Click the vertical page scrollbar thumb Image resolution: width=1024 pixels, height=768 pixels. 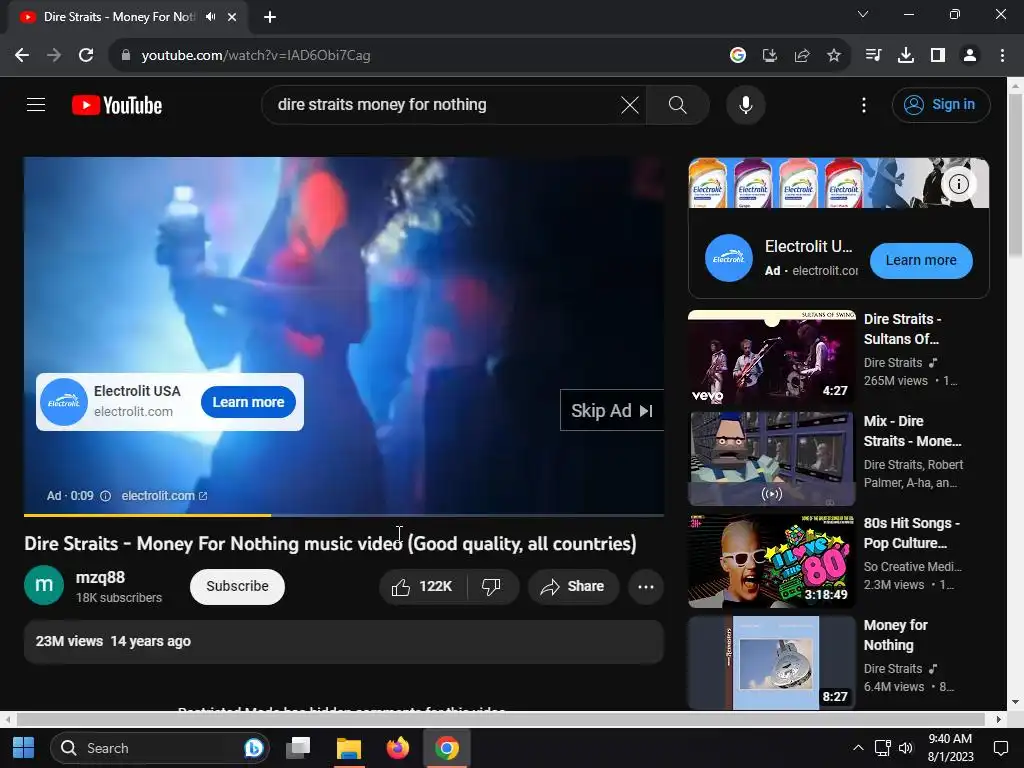1016,175
